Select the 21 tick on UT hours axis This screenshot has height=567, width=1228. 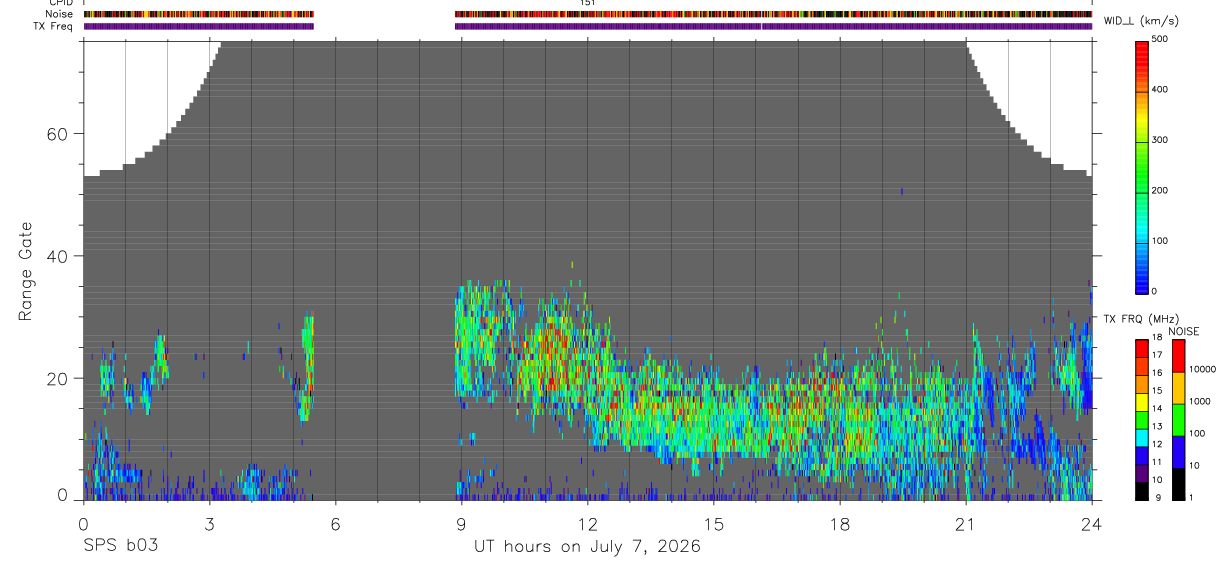coord(965,522)
